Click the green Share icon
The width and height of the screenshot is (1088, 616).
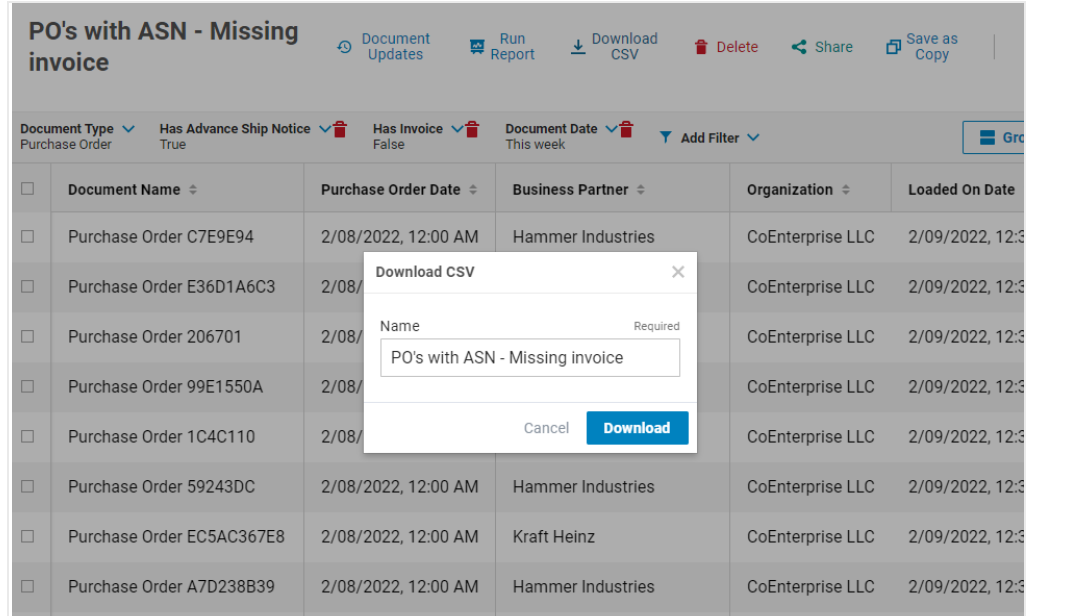tap(799, 46)
